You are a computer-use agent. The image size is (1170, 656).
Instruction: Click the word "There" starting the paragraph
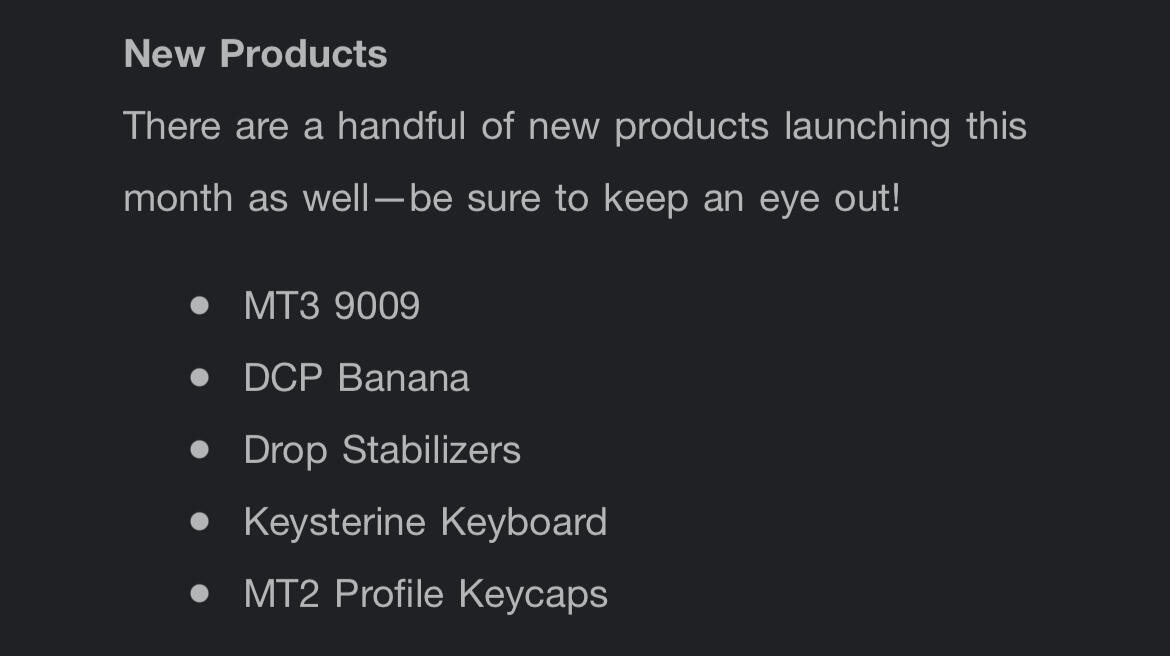pos(172,125)
